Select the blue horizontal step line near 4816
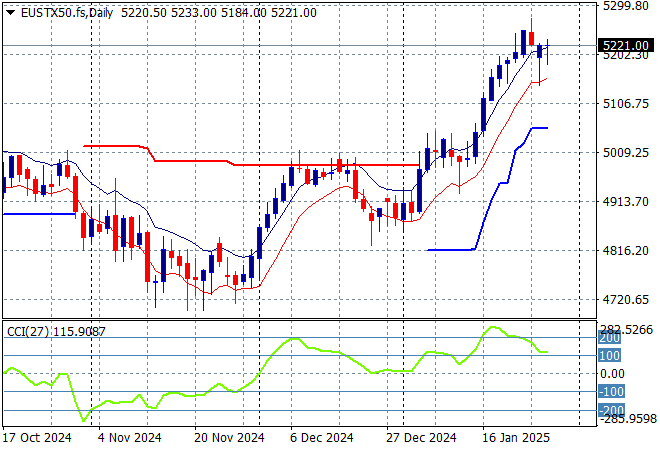 coord(450,249)
